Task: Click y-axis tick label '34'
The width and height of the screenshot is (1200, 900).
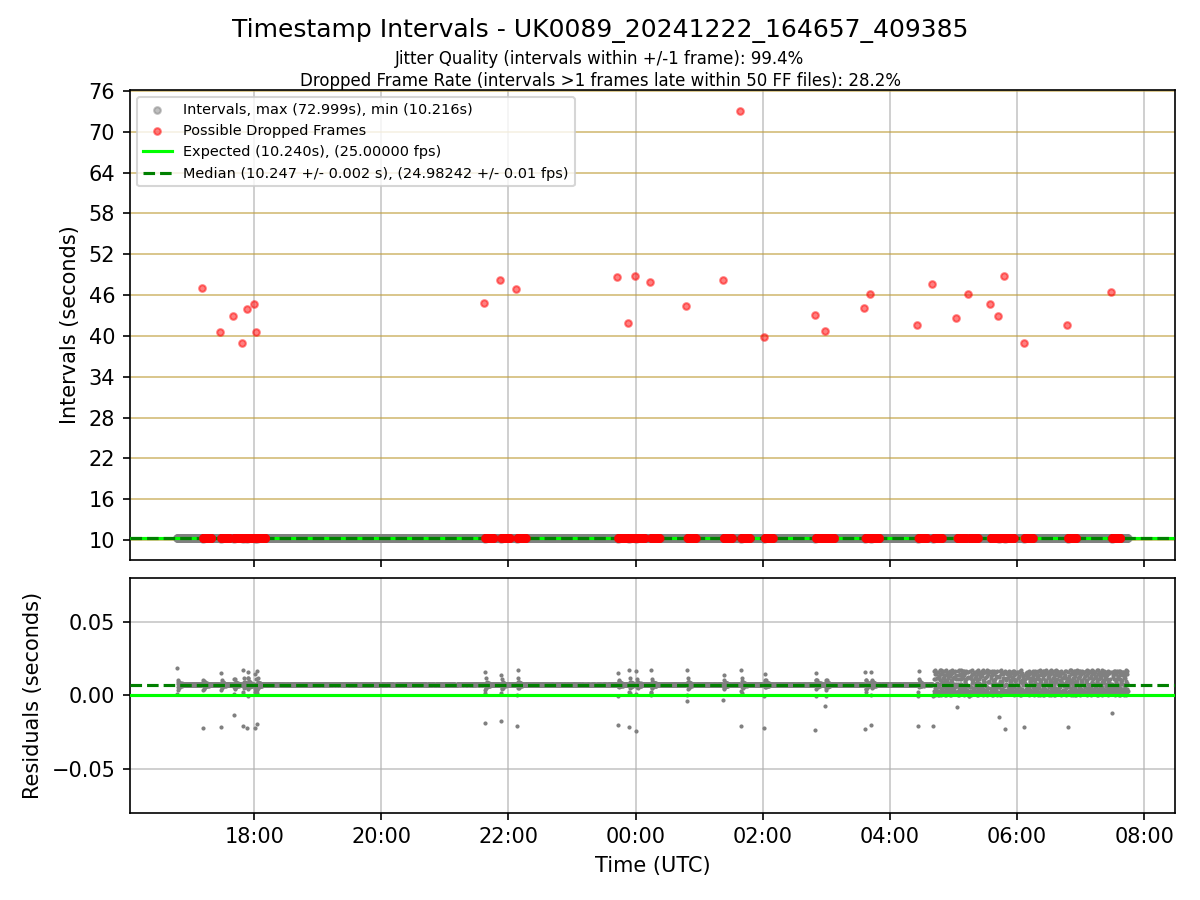Action: [103, 377]
